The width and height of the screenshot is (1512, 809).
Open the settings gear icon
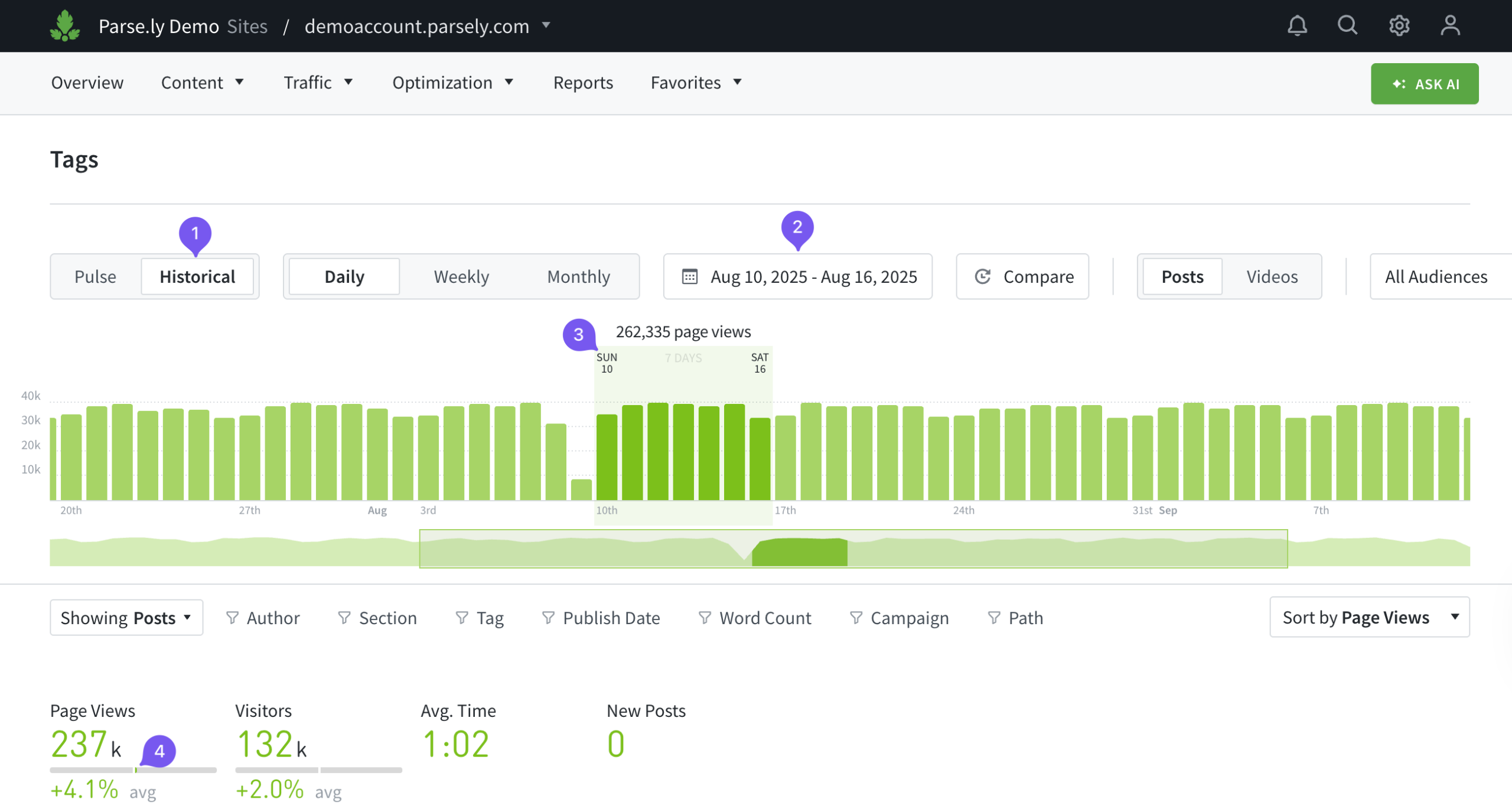click(x=1399, y=25)
